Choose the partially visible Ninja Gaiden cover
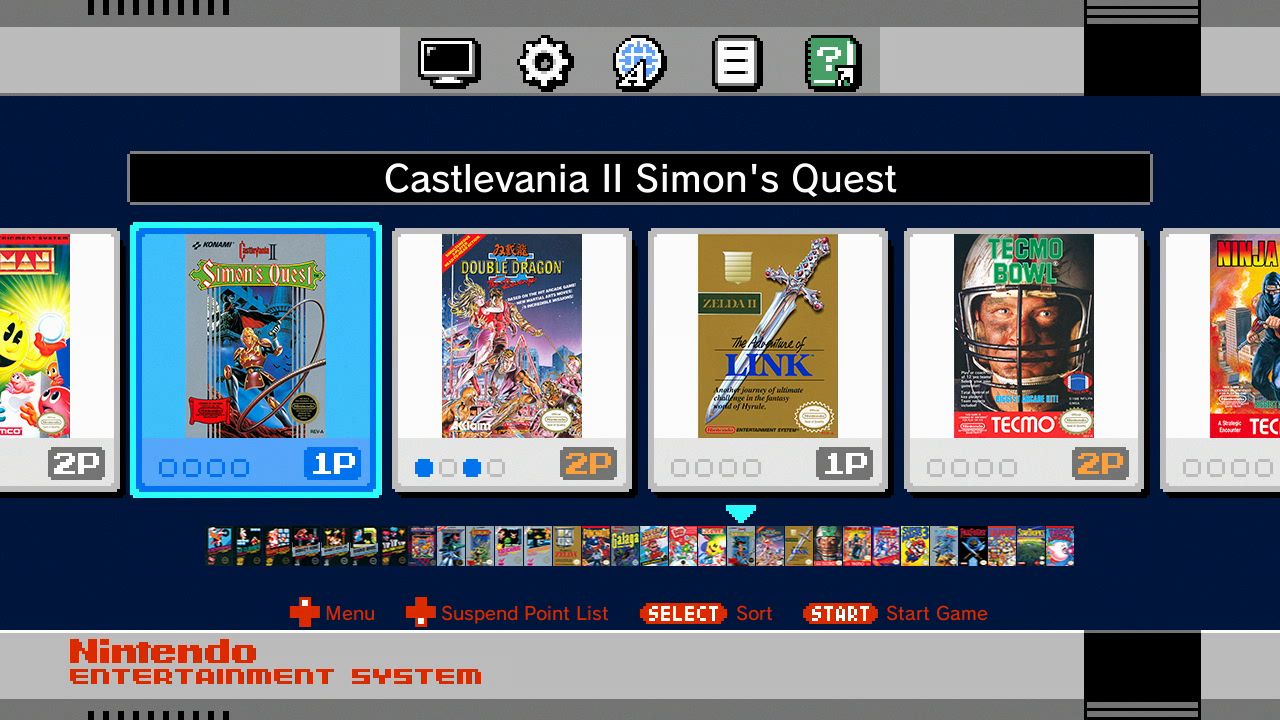1280x720 pixels. pyautogui.click(x=1245, y=336)
